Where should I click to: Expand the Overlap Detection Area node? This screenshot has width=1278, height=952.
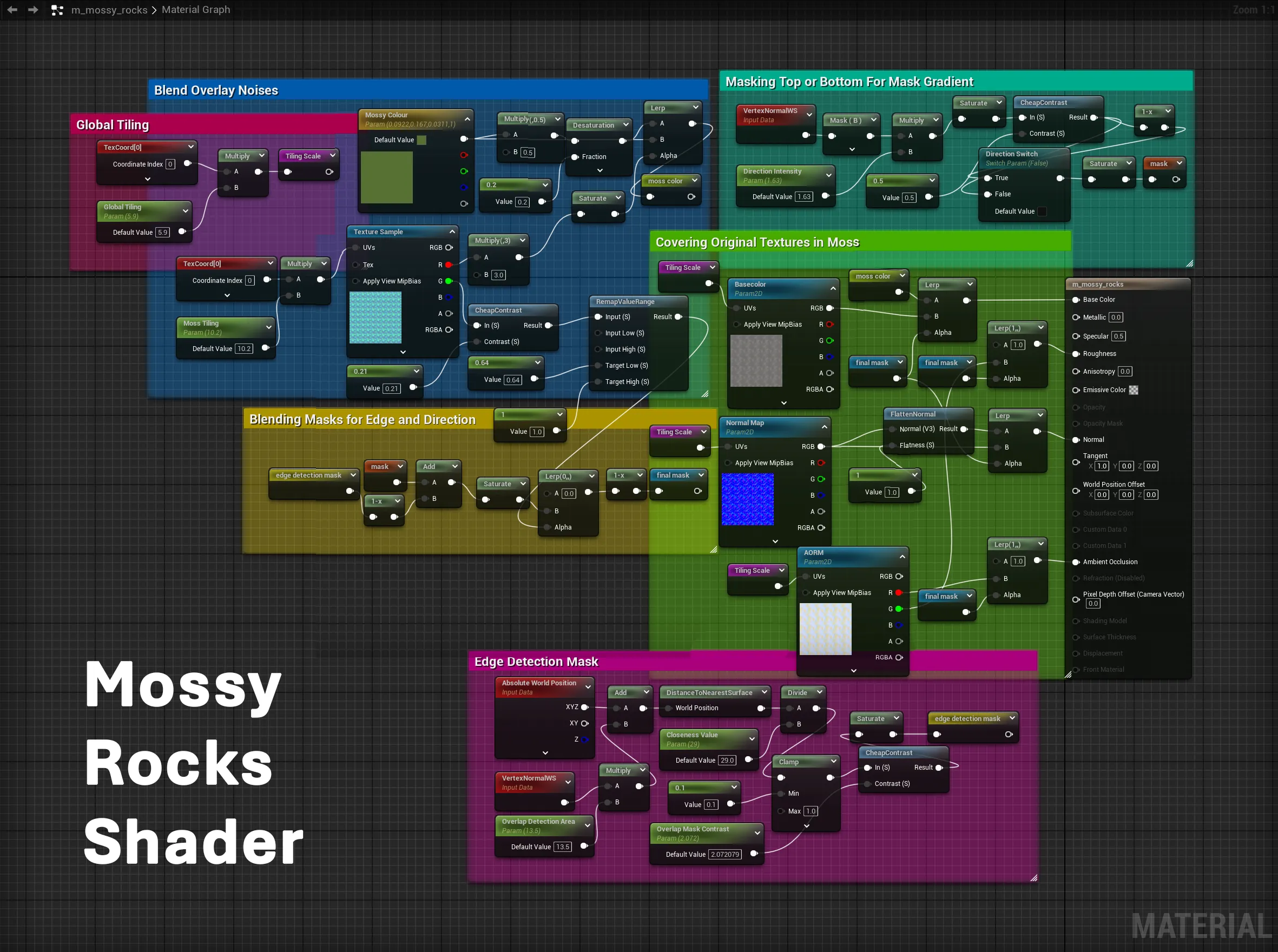pyautogui.click(x=588, y=825)
